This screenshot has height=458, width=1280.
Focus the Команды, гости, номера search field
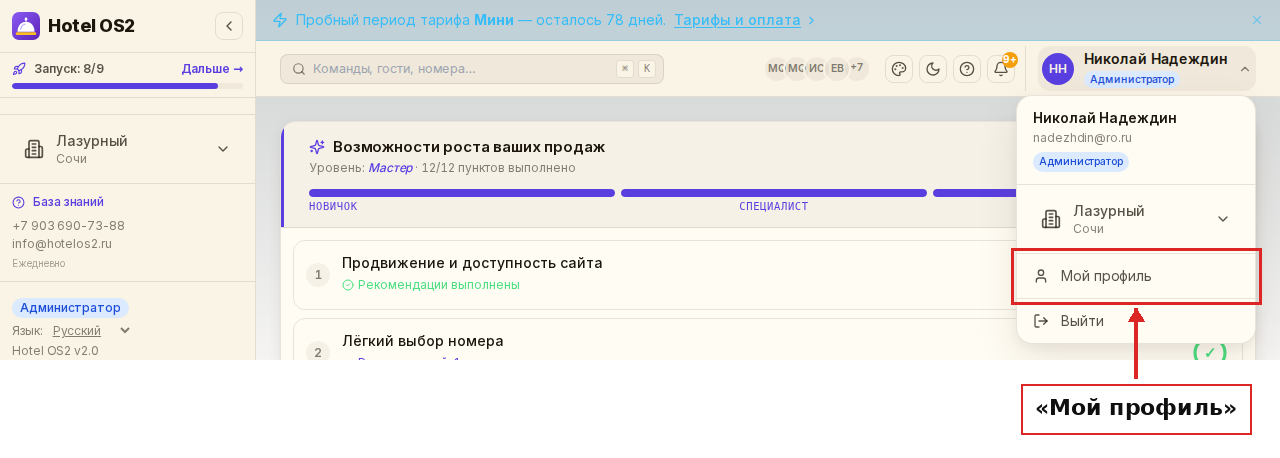pos(472,69)
